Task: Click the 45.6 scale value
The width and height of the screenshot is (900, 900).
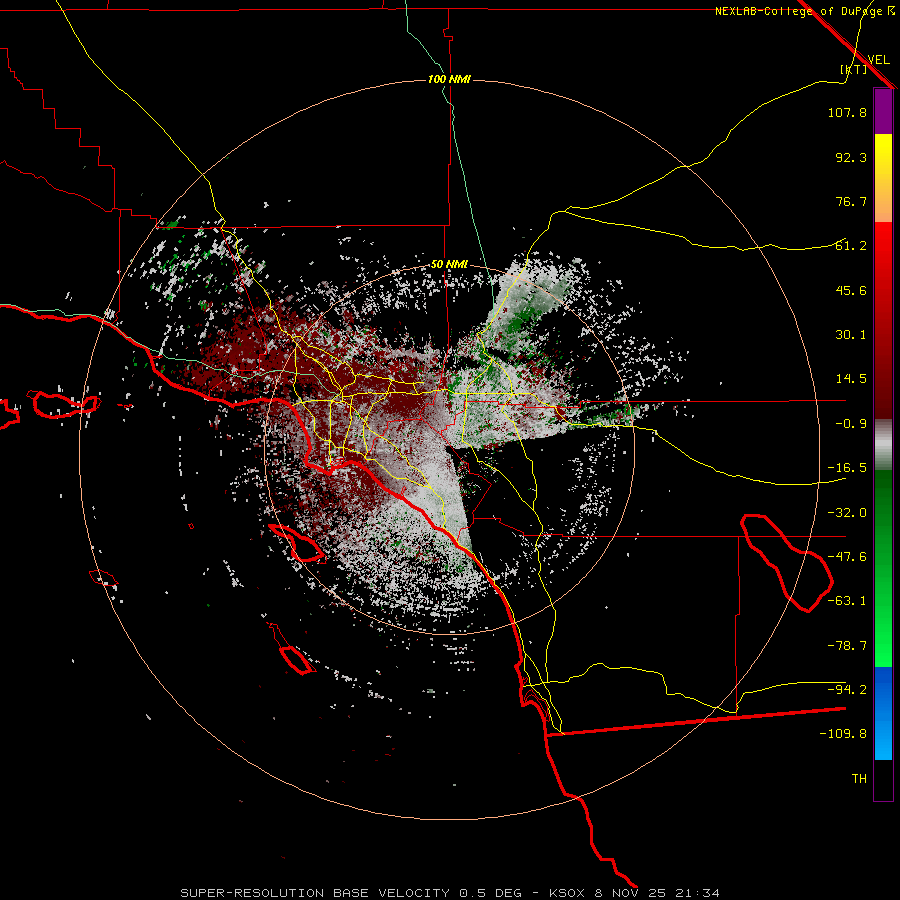Action: (851, 290)
